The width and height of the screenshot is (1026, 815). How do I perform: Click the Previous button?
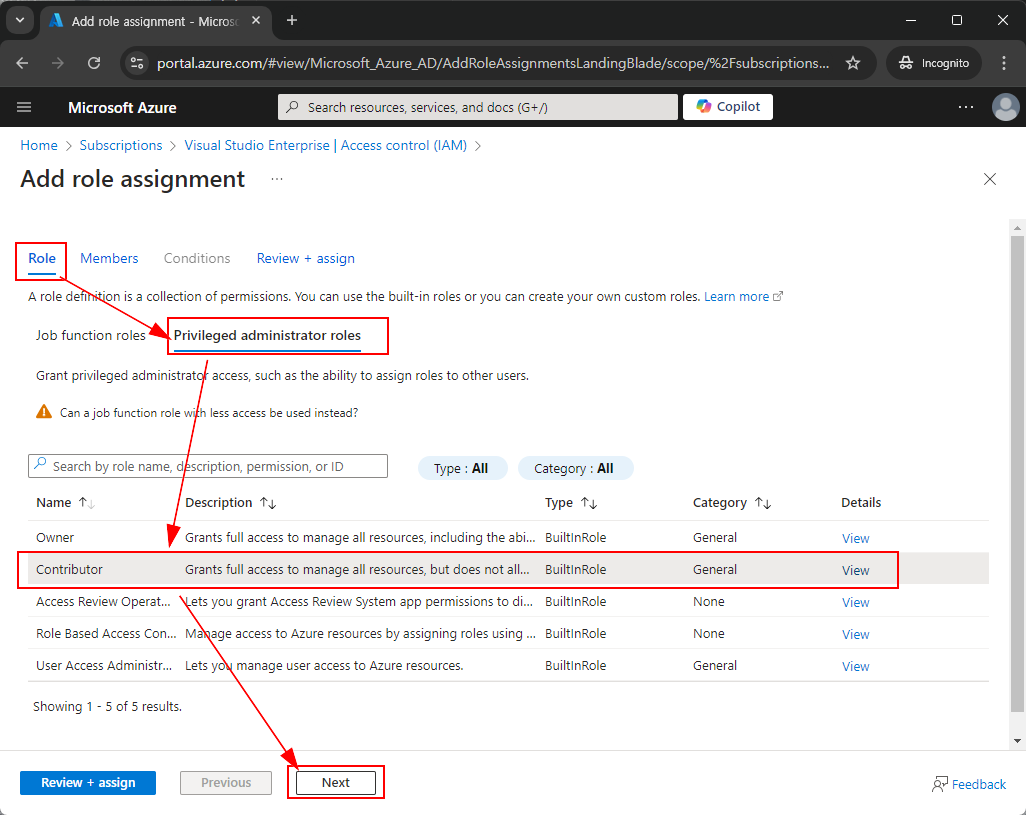click(226, 782)
